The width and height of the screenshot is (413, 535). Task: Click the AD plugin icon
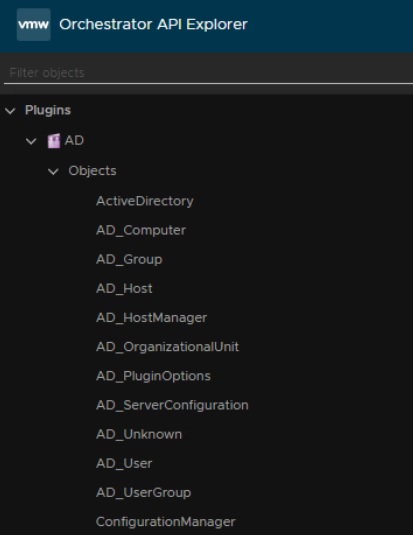pyautogui.click(x=54, y=141)
